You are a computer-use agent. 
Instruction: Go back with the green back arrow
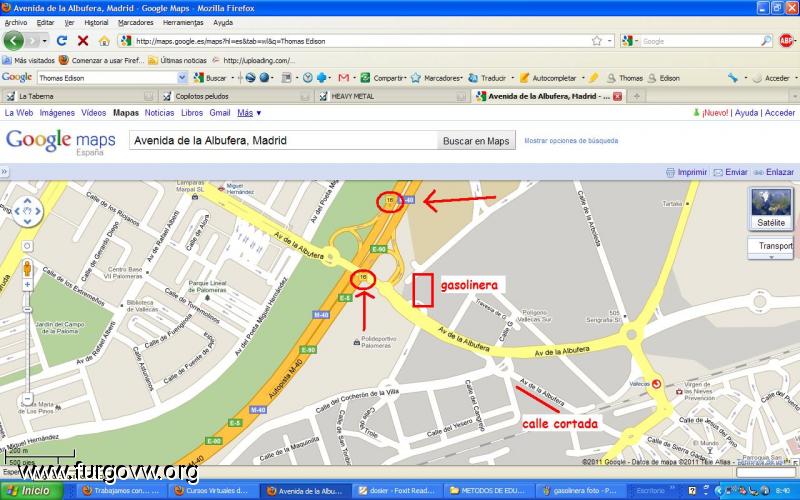coord(14,40)
